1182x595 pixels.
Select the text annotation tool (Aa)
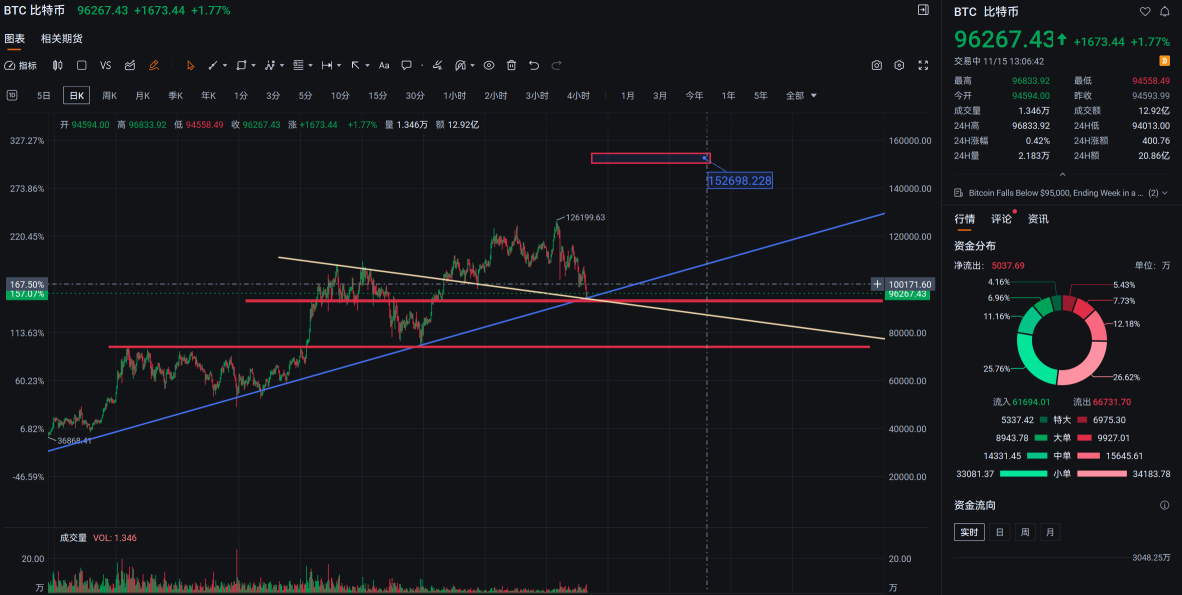pyautogui.click(x=383, y=65)
